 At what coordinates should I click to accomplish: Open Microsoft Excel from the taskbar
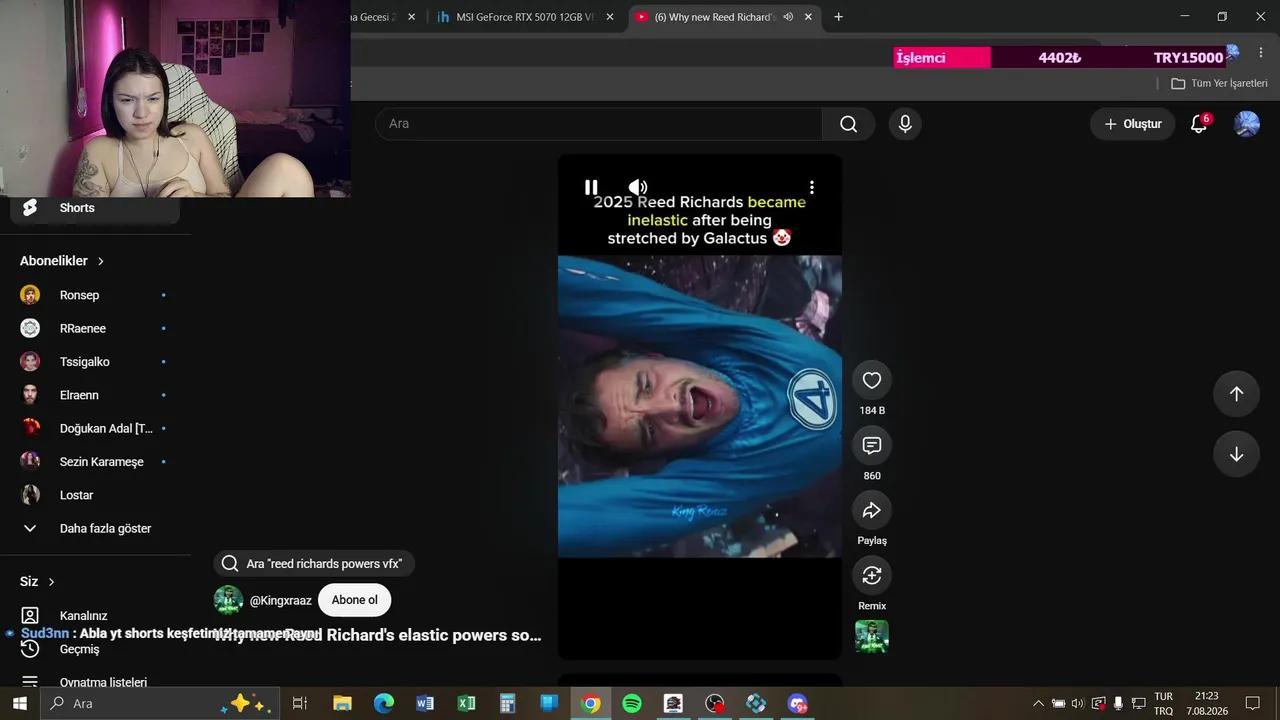pos(466,704)
